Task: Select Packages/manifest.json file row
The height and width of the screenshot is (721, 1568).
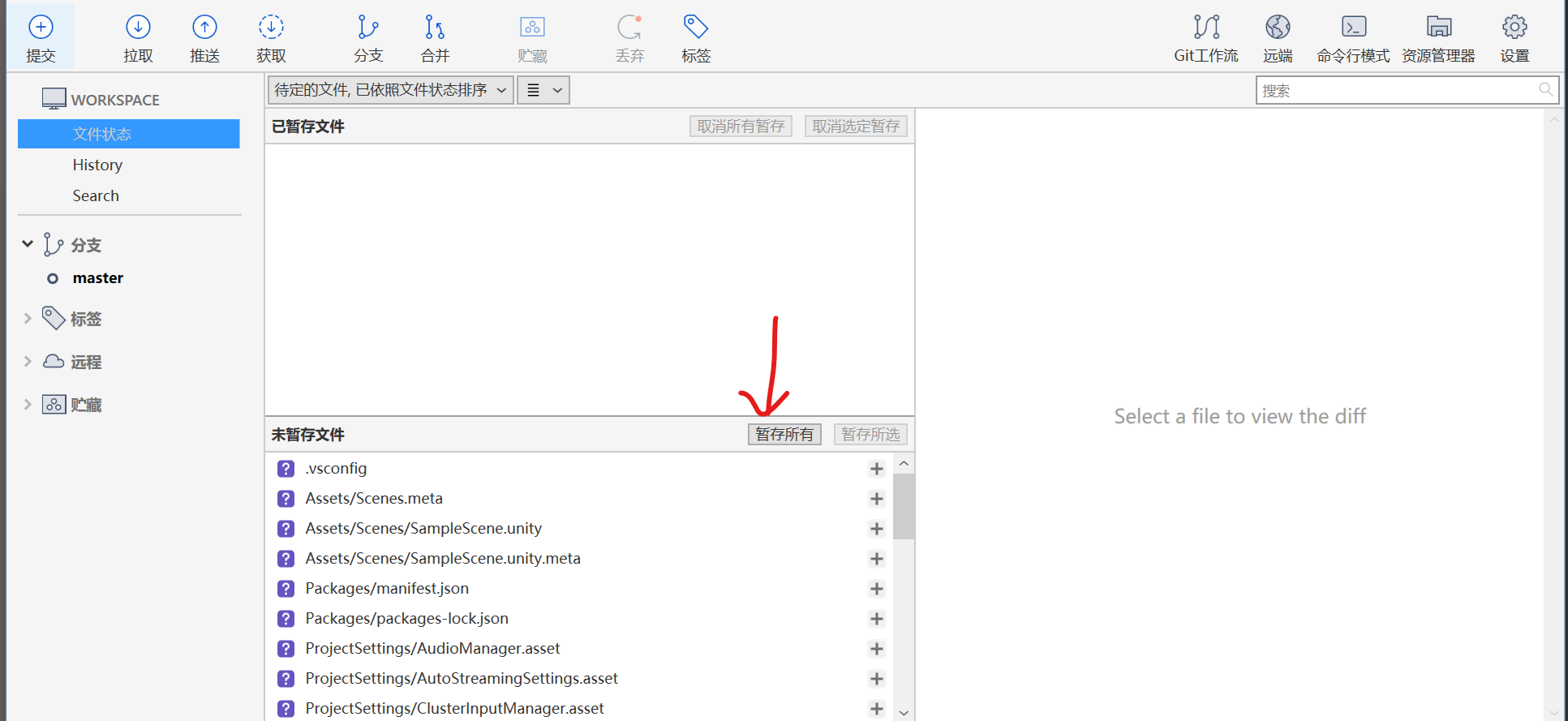Action: tap(579, 589)
